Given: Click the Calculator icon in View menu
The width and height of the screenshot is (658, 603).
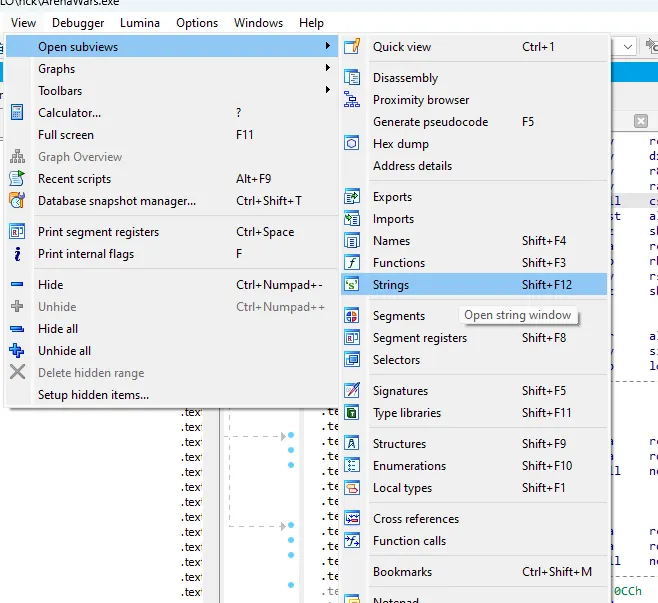Looking at the screenshot, I should 17,113.
